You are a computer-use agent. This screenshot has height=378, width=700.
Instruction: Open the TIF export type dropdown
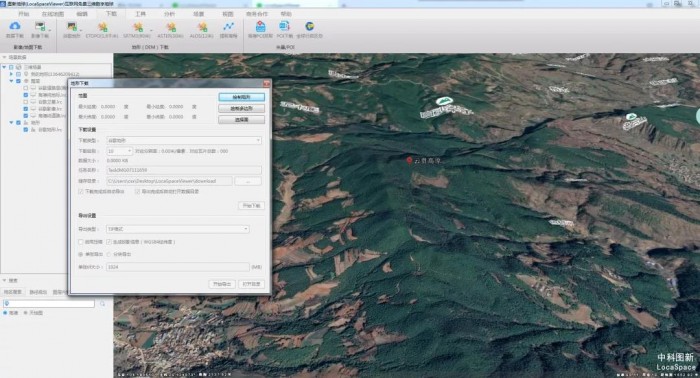click(178, 229)
